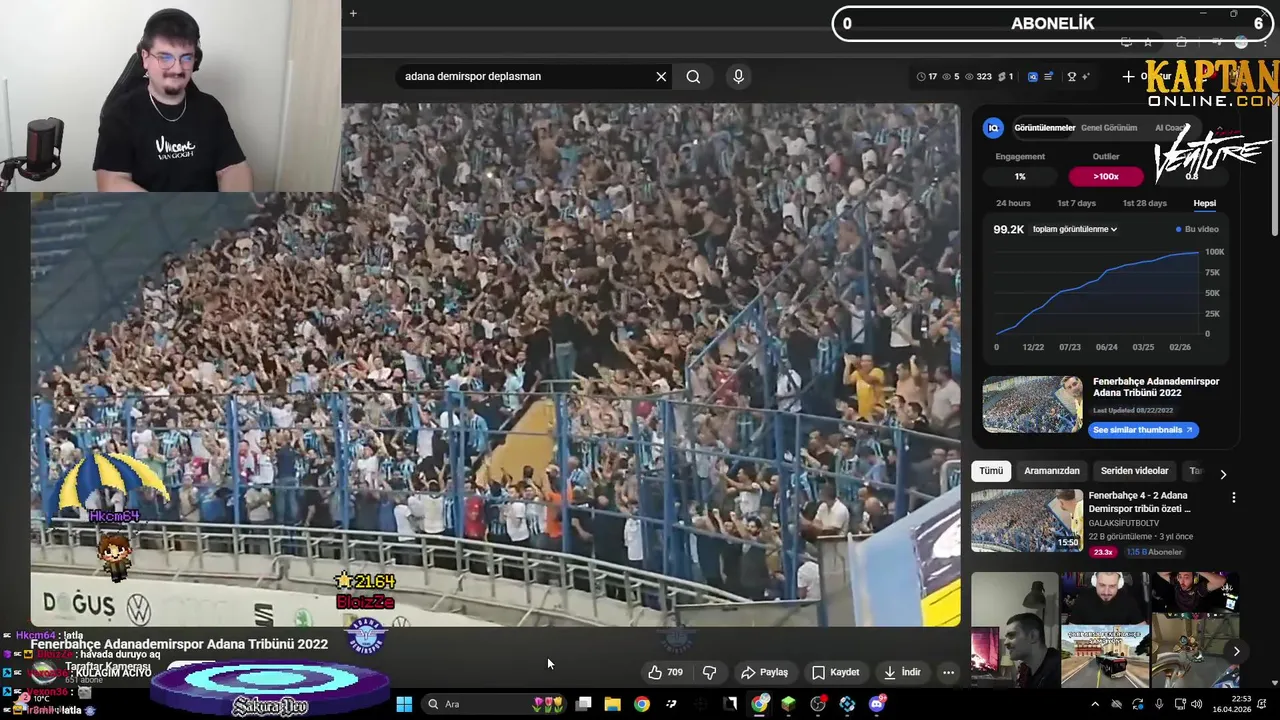Select the Tümü filter chip

[x=991, y=471]
